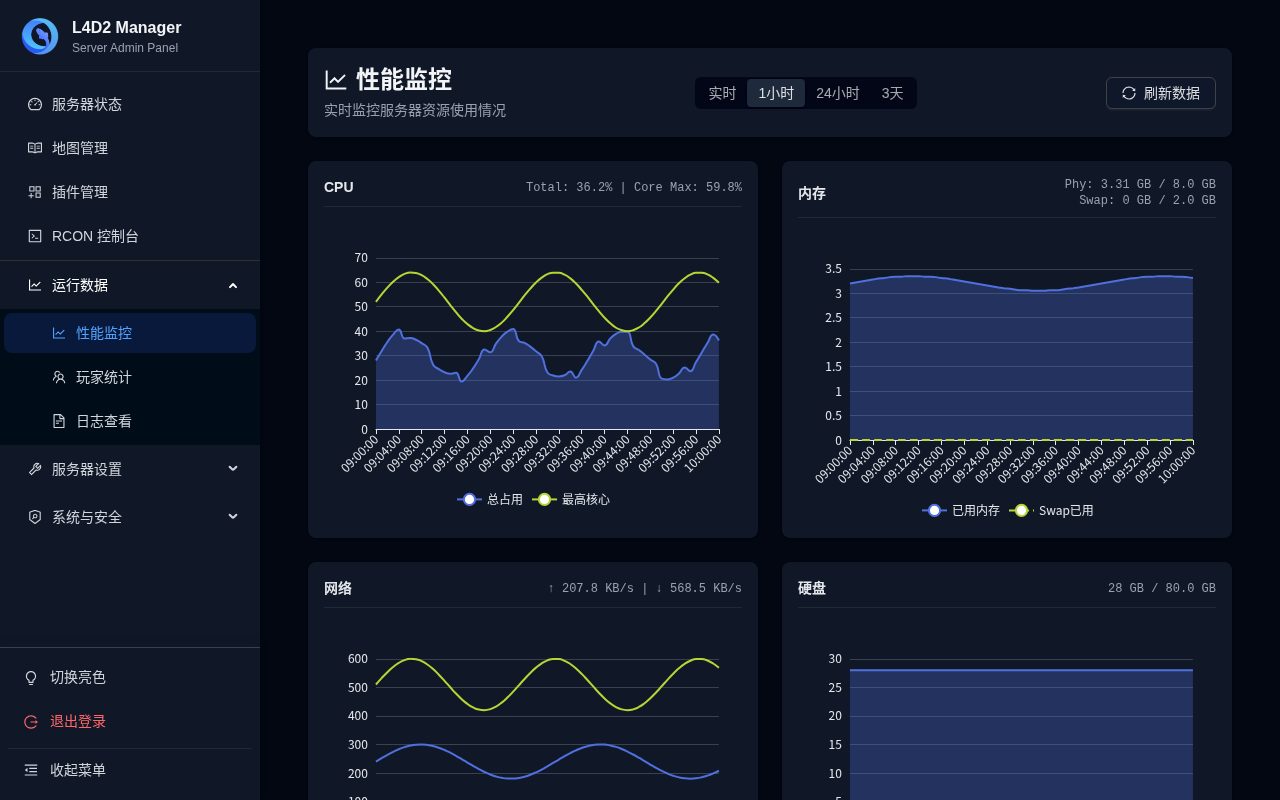Screen dimensions: 1280x800
Task: Click the wrench icon beside 服务器设置
Action: 35,469
